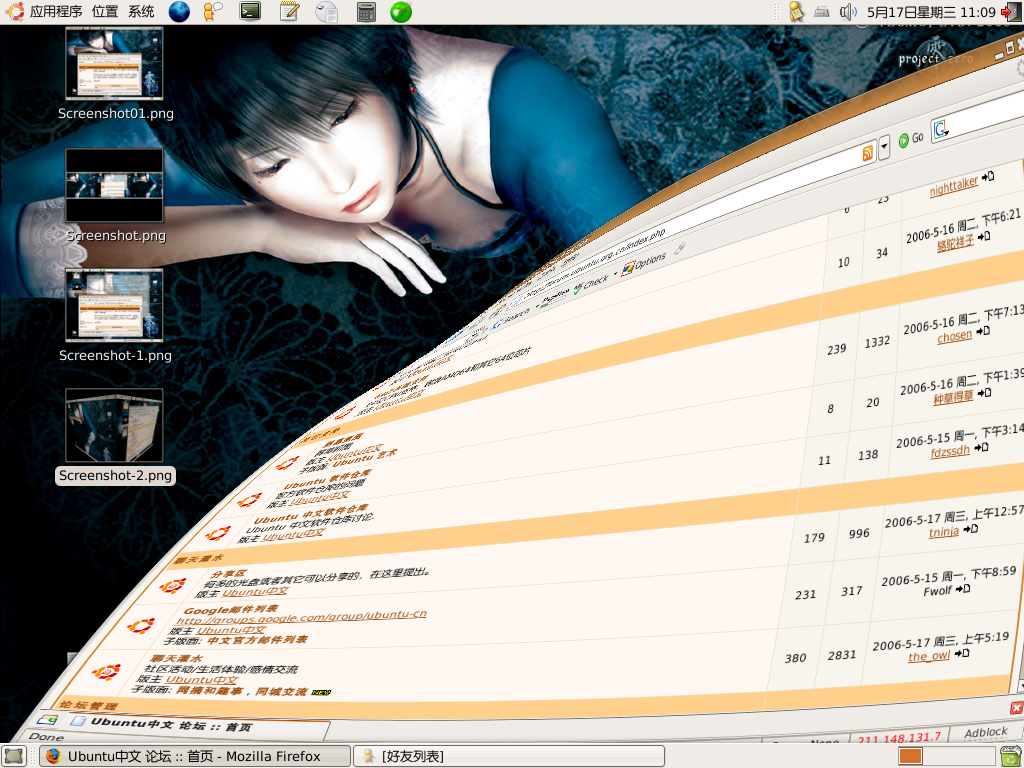Viewport: 1024px width, 768px height.
Task: Open the fdzssdh user link
Action: [x=950, y=451]
